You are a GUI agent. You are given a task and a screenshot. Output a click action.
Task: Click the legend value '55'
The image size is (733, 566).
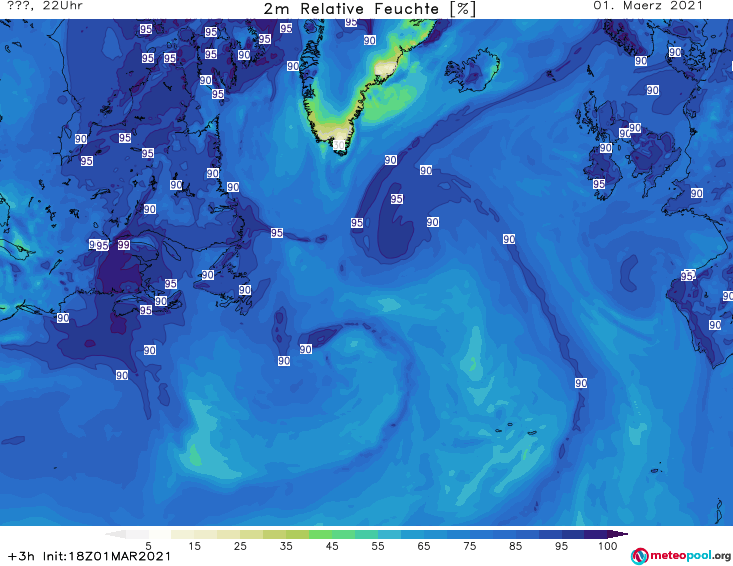point(378,546)
